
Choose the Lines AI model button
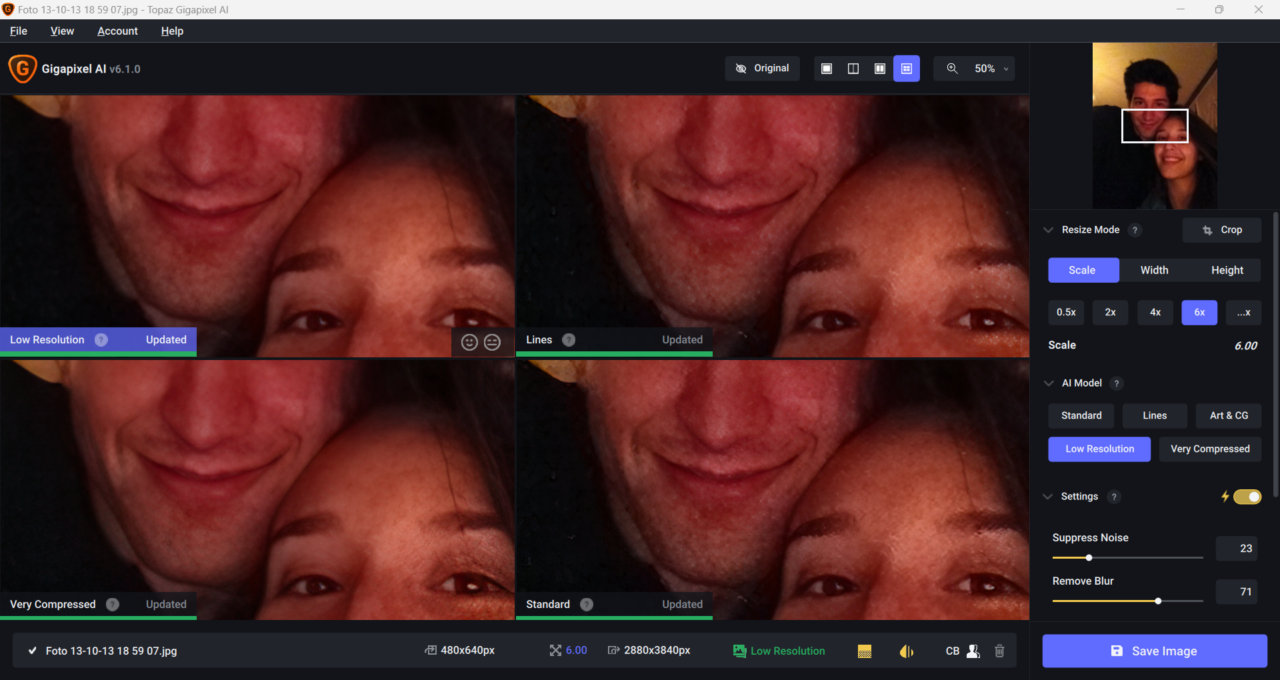[1155, 416]
